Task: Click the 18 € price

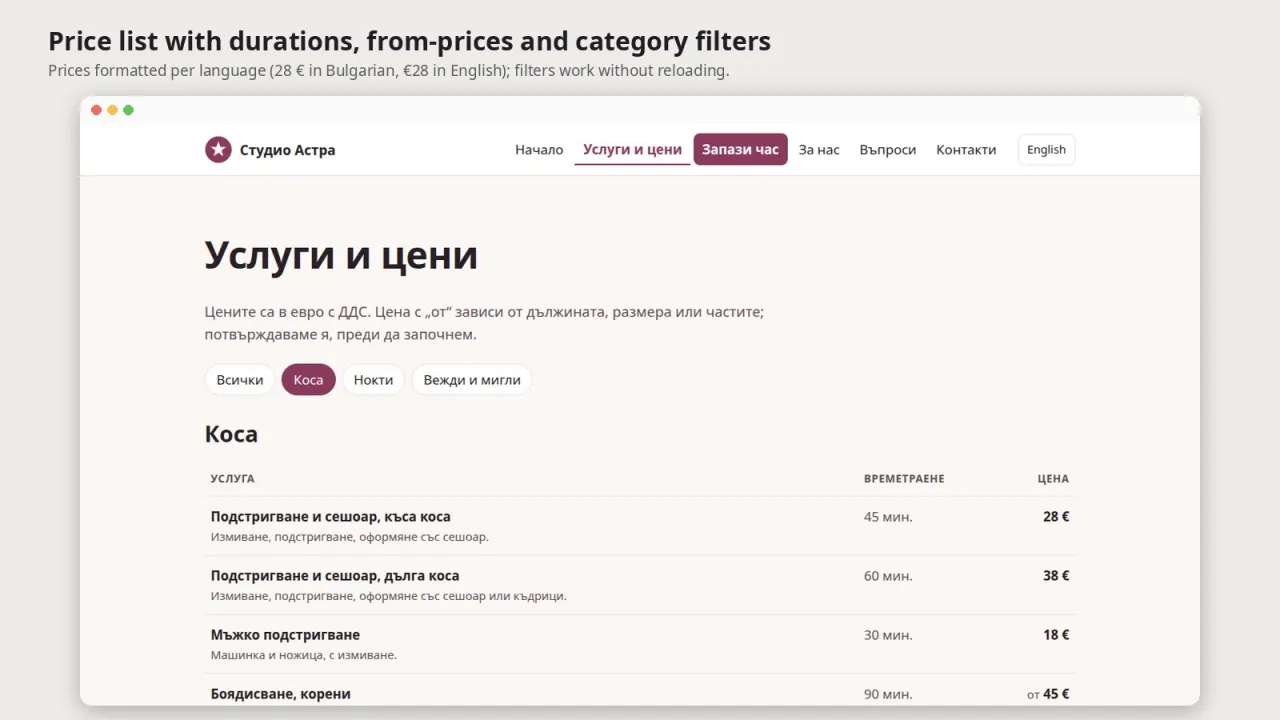Action: click(1056, 635)
